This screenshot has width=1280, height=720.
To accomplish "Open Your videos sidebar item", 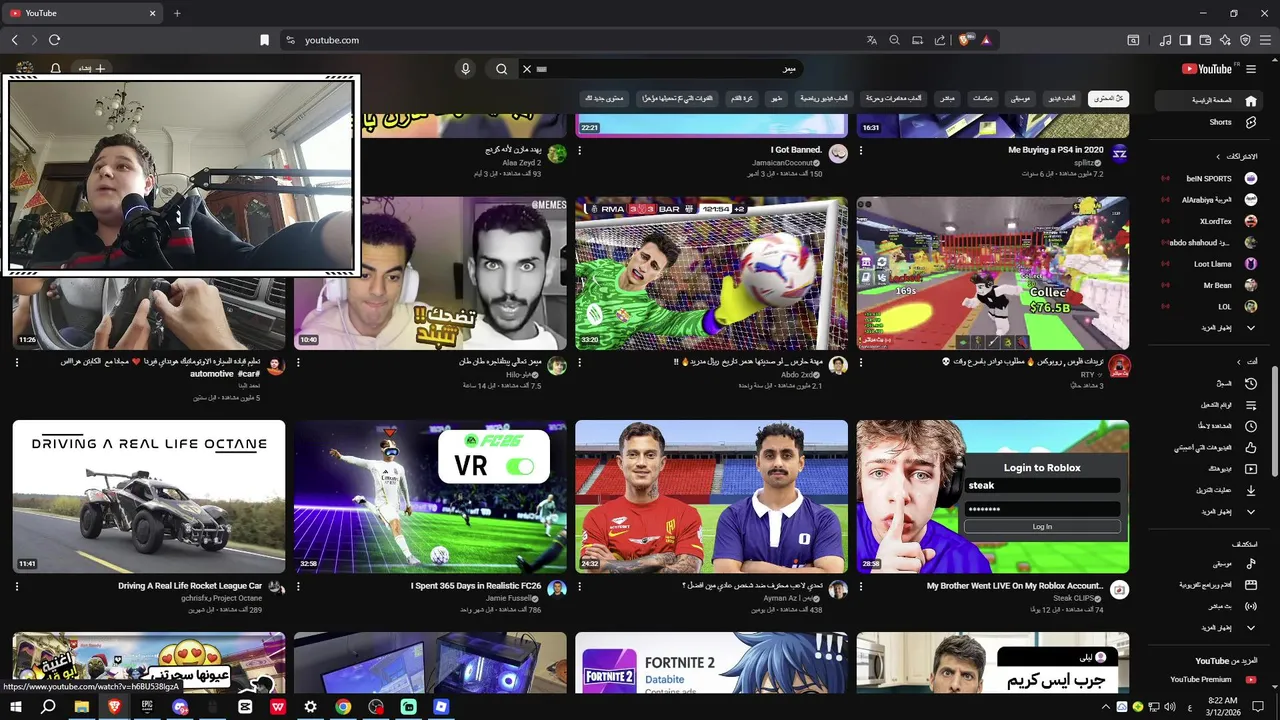I will pyautogui.click(x=1208, y=469).
